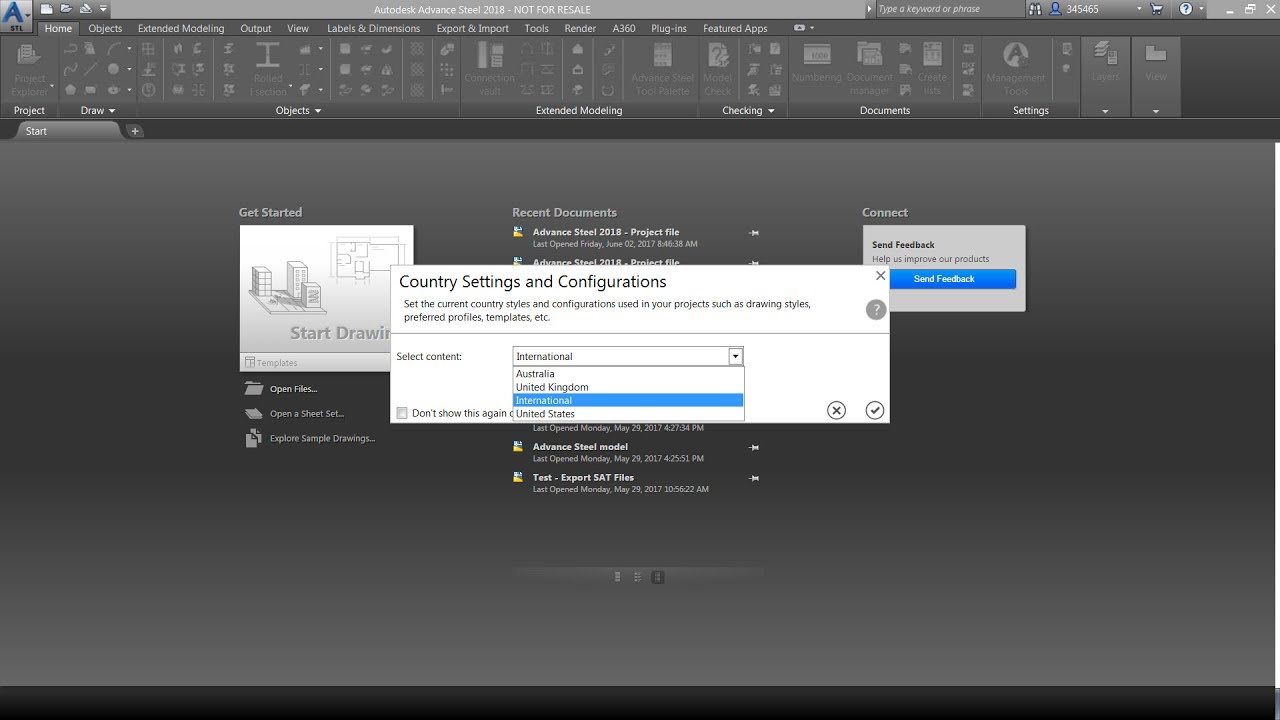
Task: Select International in the dropdown list
Action: point(628,400)
